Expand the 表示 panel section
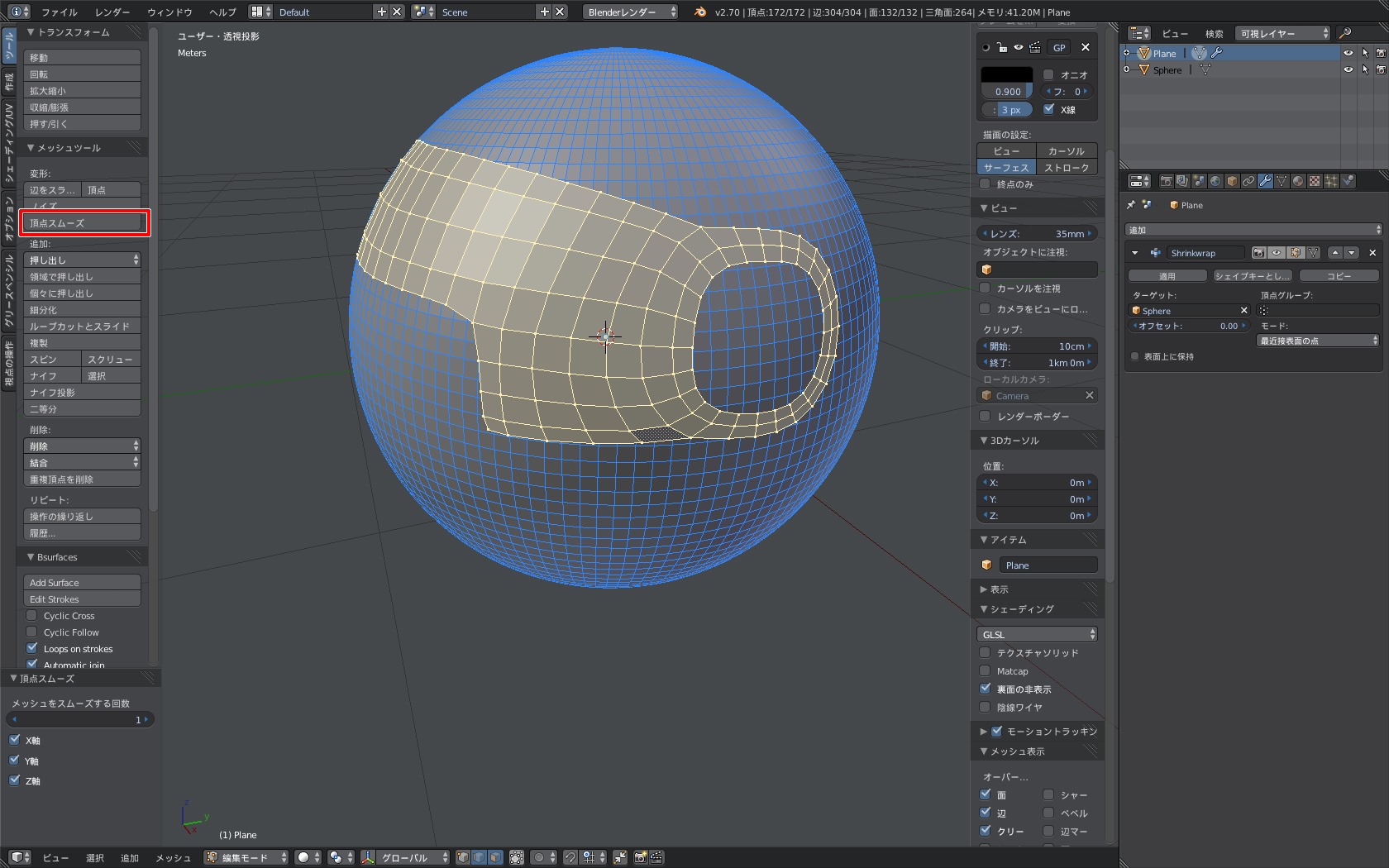Screen dimensions: 1389x868 click(999, 589)
